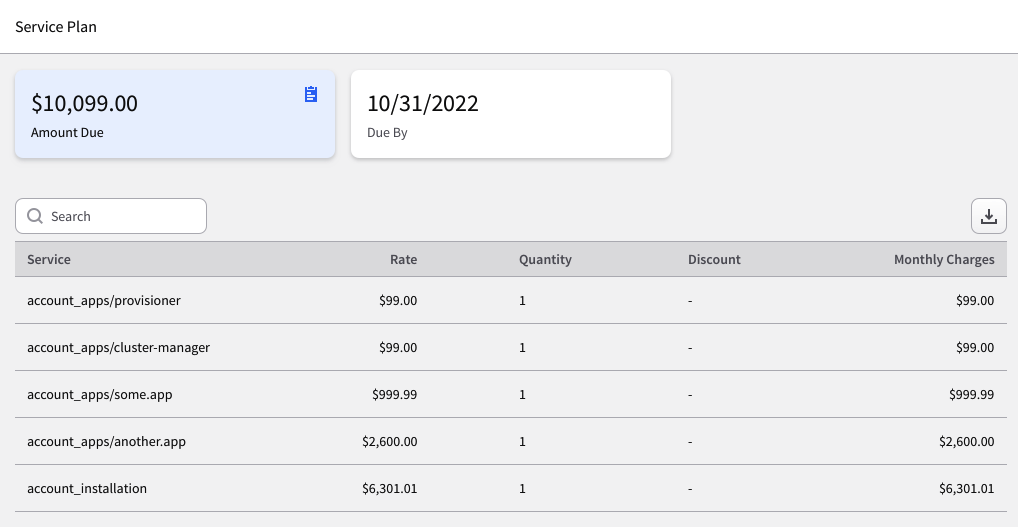This screenshot has height=527, width=1018.
Task: Select the account_apps/cluster-manager row
Action: [x=511, y=347]
